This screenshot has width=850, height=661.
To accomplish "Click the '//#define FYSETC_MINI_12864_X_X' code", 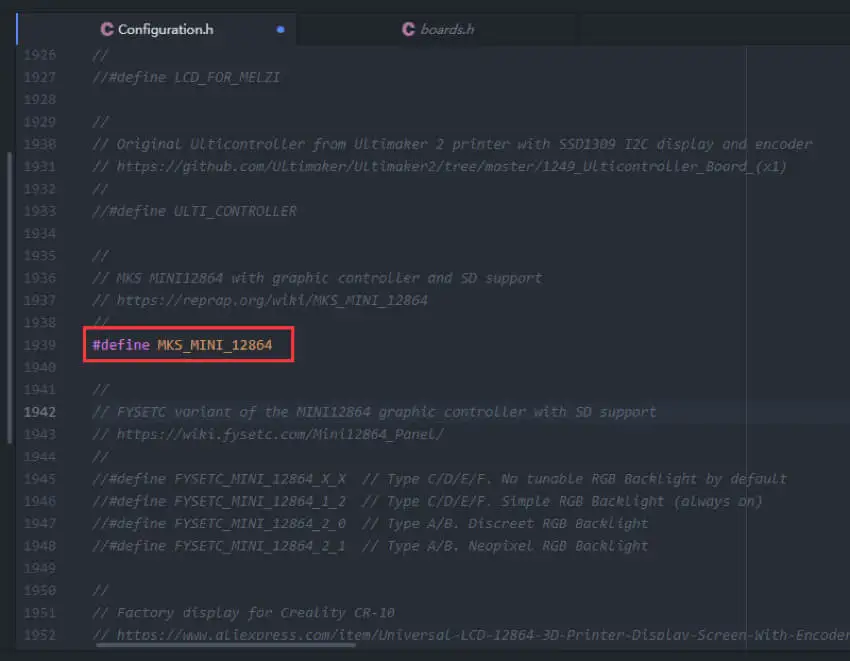I will 219,479.
